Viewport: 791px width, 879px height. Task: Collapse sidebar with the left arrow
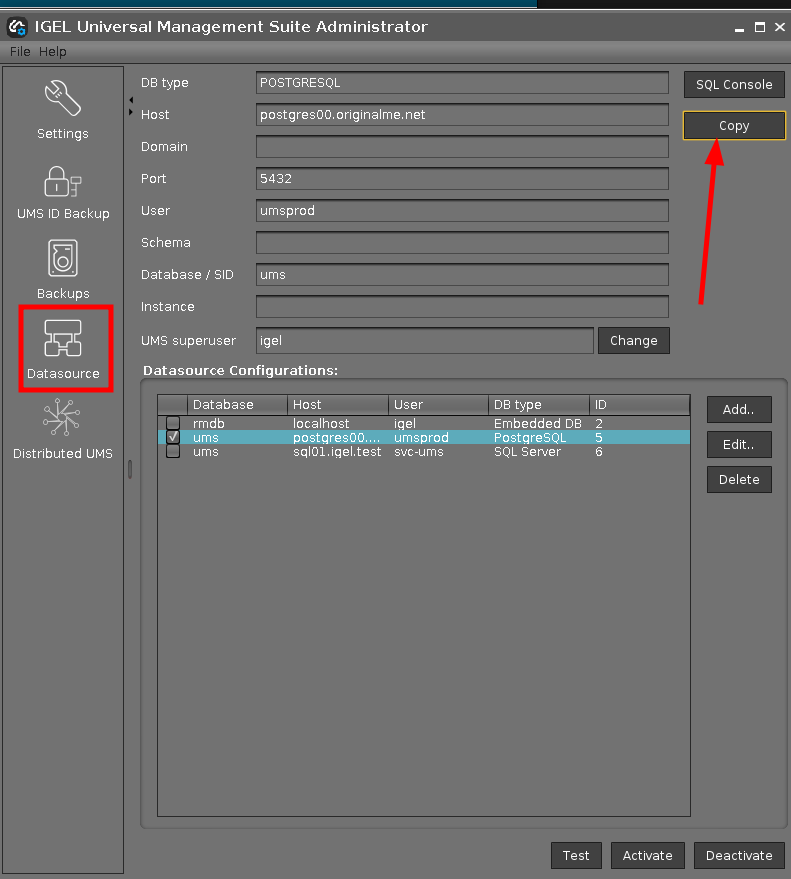tap(131, 100)
